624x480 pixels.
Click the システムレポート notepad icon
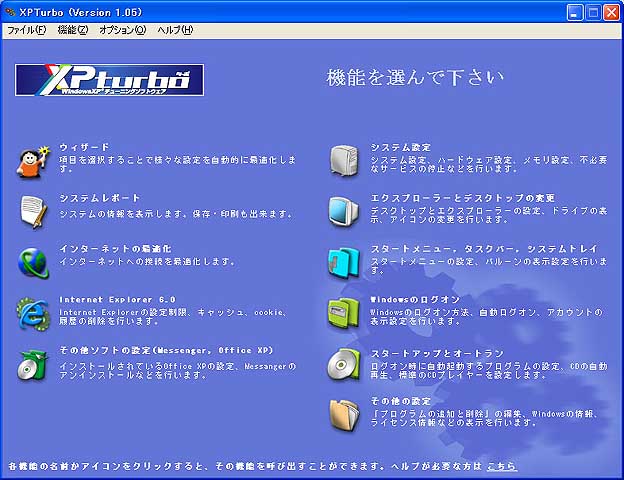tap(34, 212)
